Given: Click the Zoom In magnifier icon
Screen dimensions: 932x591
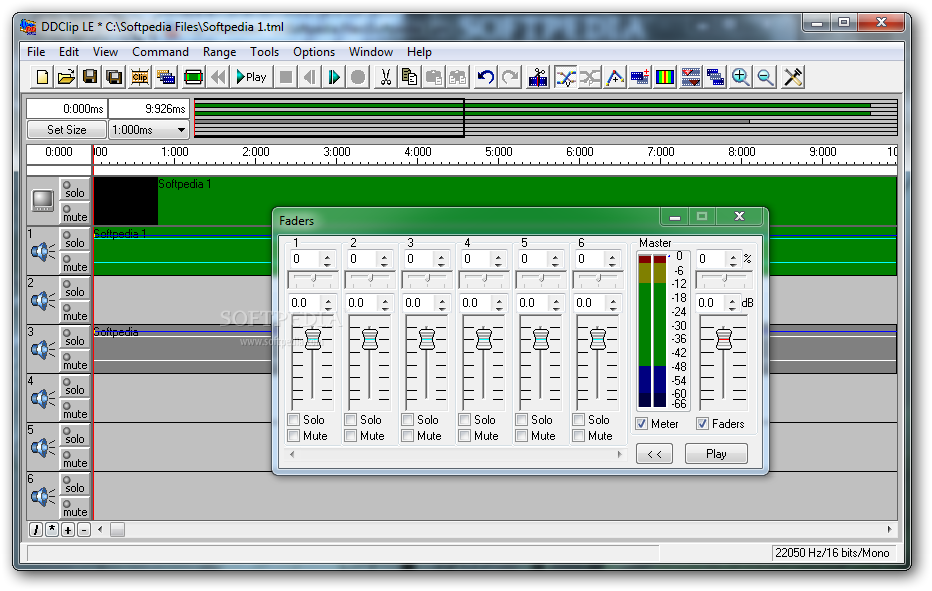Looking at the screenshot, I should tap(741, 77).
